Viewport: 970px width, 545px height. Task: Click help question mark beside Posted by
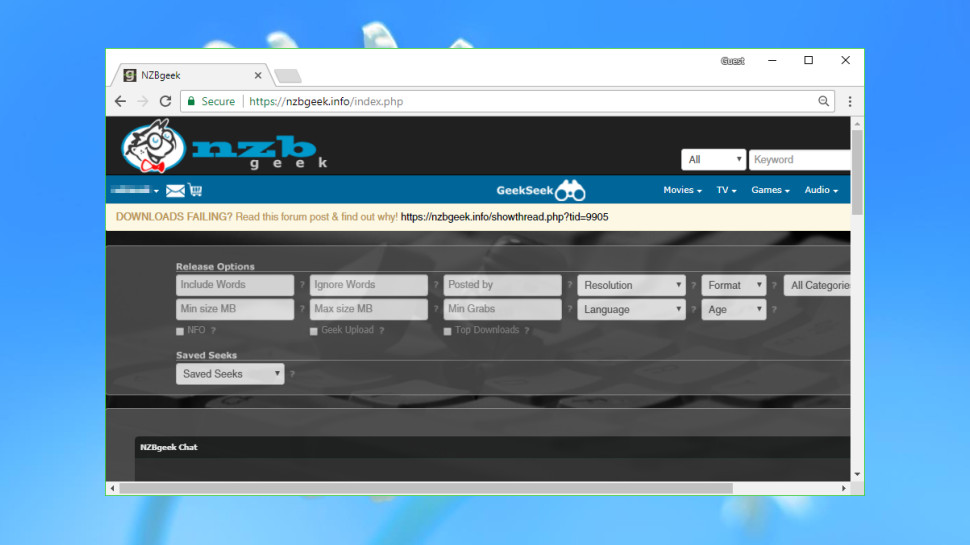tap(569, 285)
